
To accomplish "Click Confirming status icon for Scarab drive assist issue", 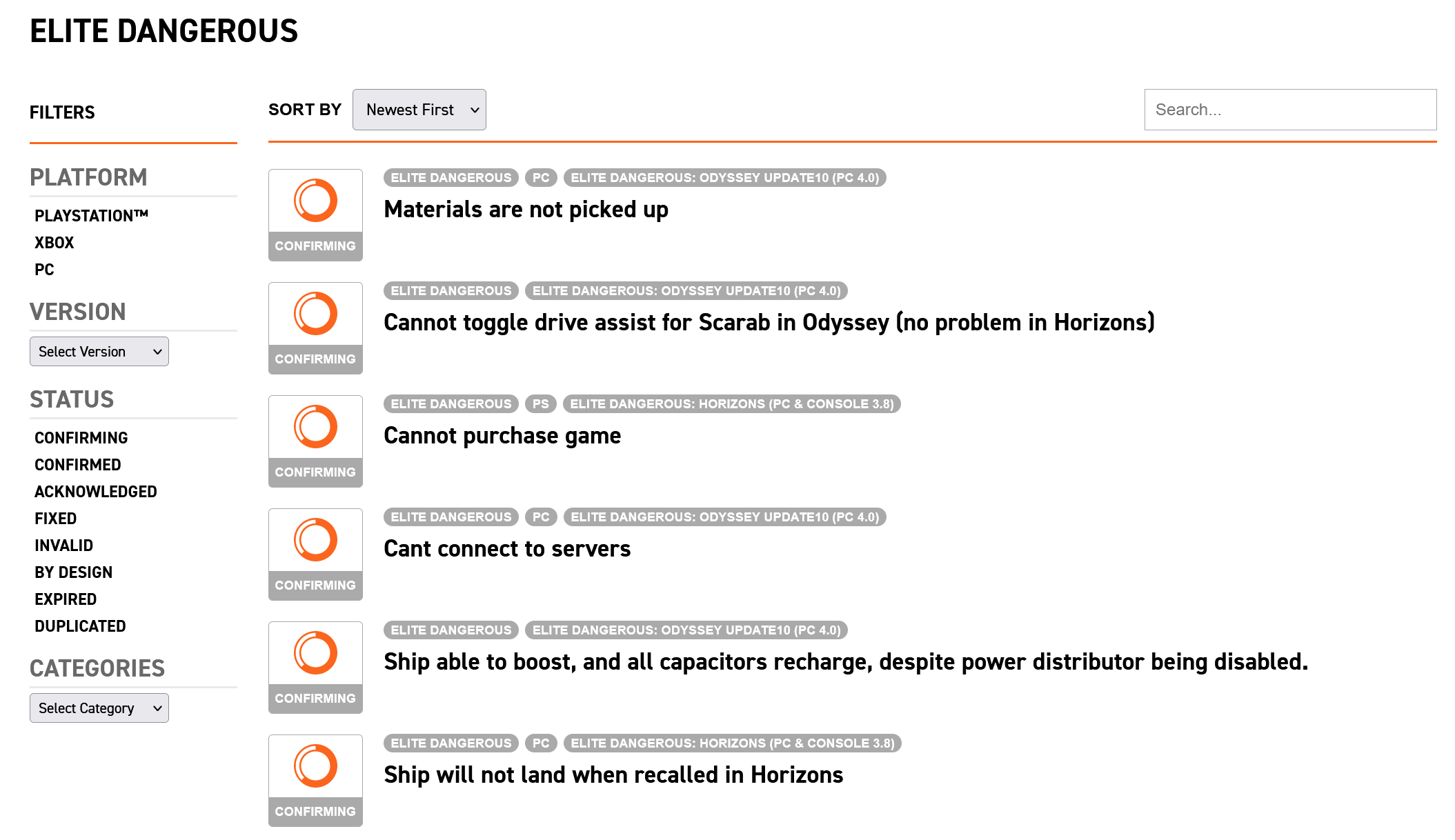I will 315,328.
